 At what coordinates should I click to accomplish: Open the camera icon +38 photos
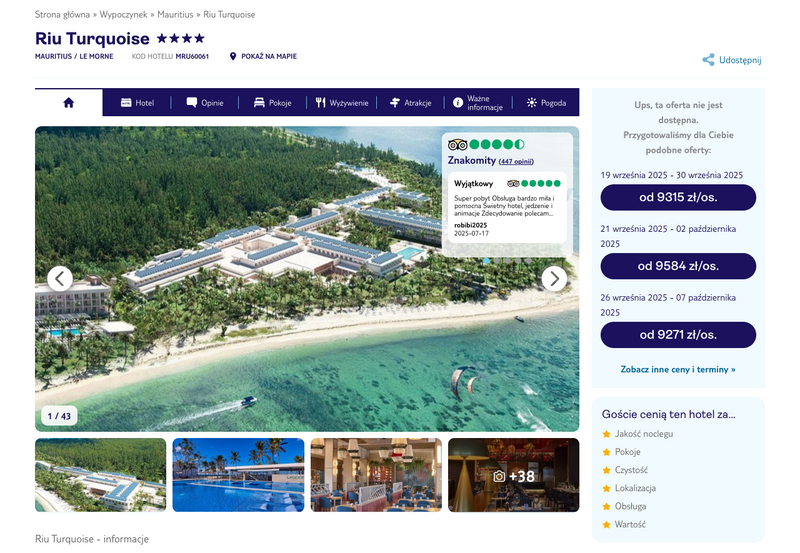[x=513, y=475]
